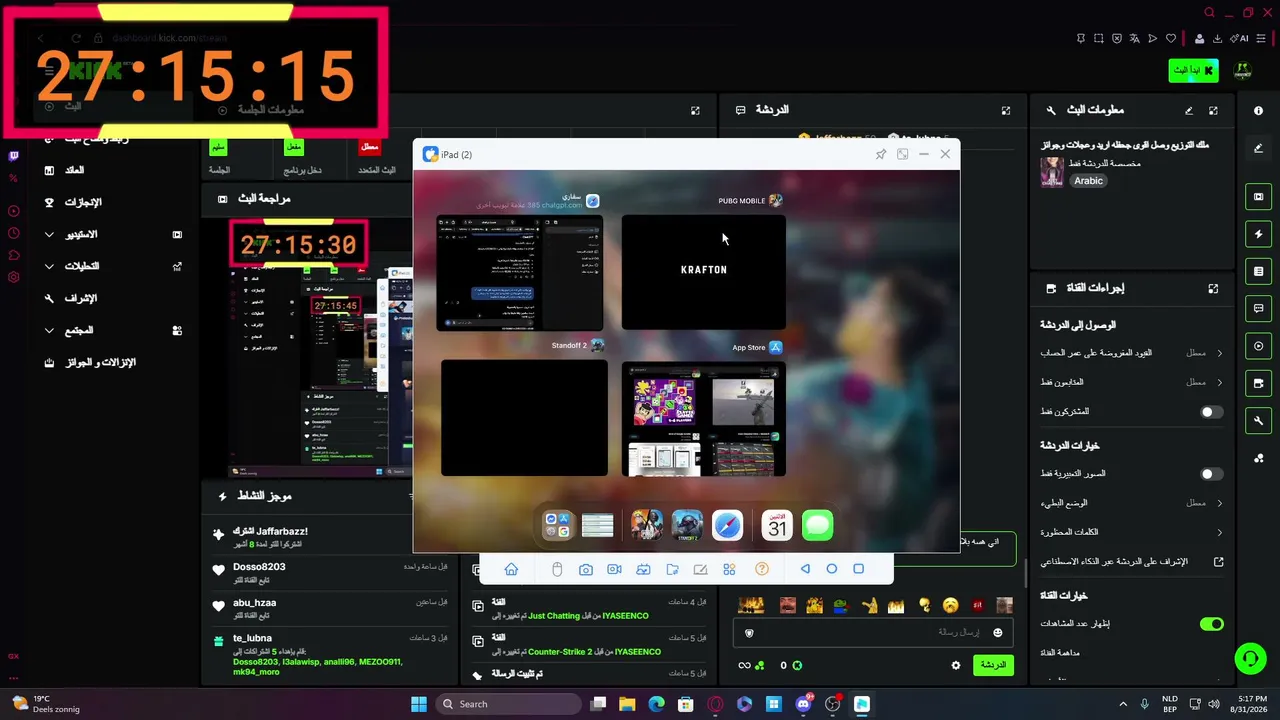Open chat settings gear icon
This screenshot has height=720, width=1280.
click(x=956, y=665)
